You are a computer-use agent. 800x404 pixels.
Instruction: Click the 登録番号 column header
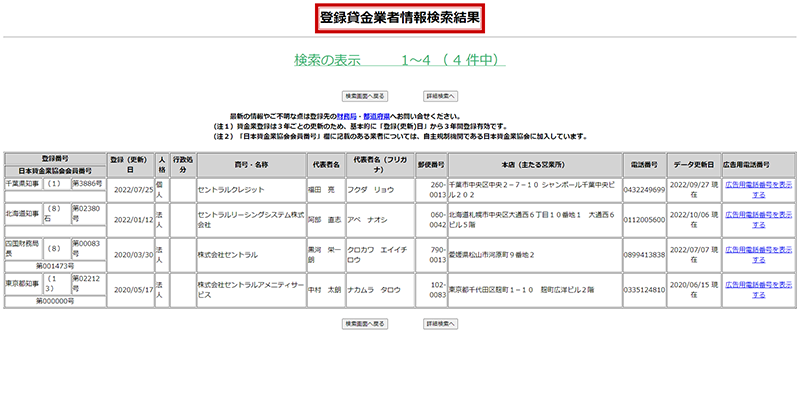point(54,159)
